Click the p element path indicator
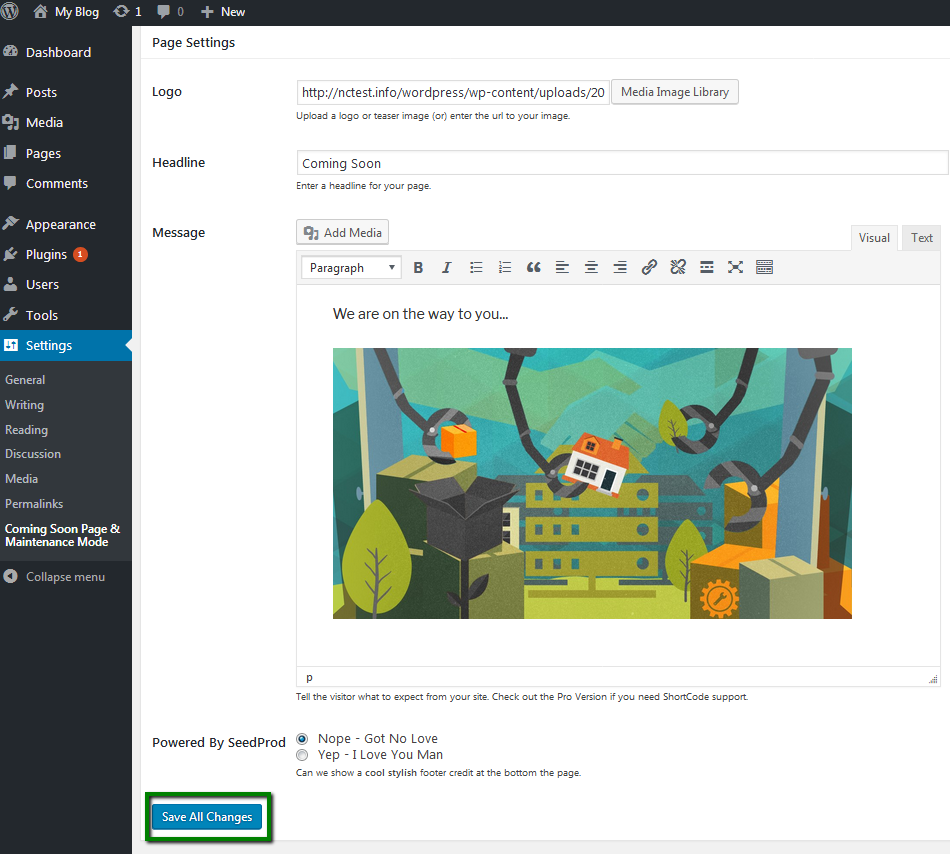 point(309,678)
